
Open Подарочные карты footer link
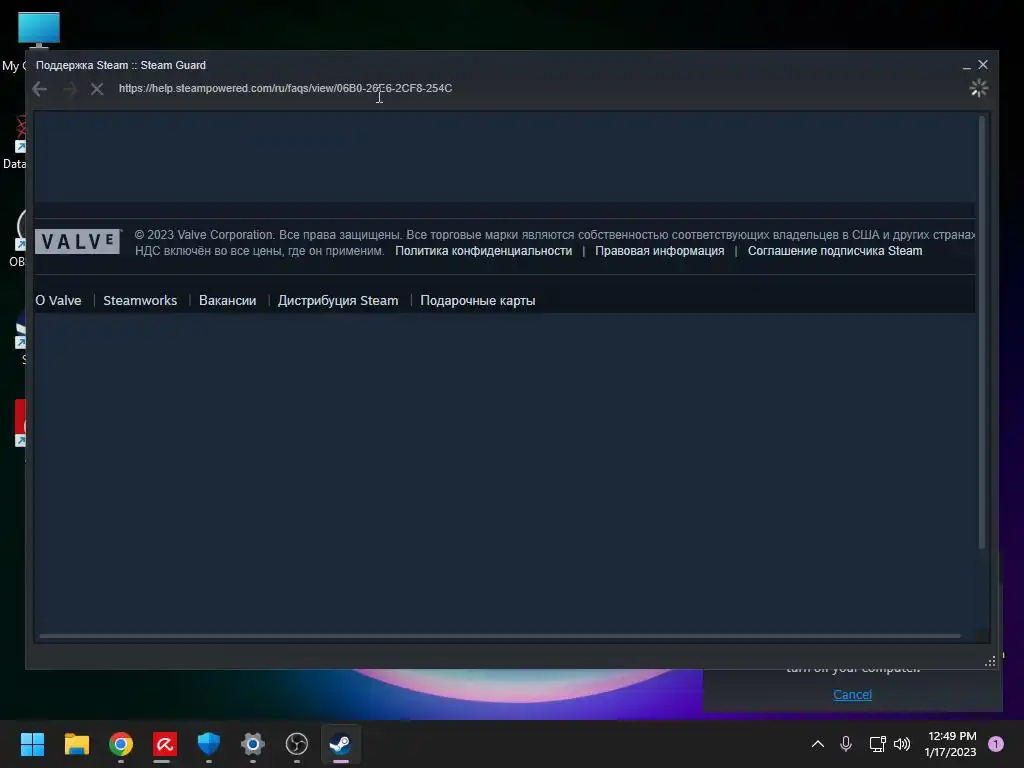[x=477, y=300]
